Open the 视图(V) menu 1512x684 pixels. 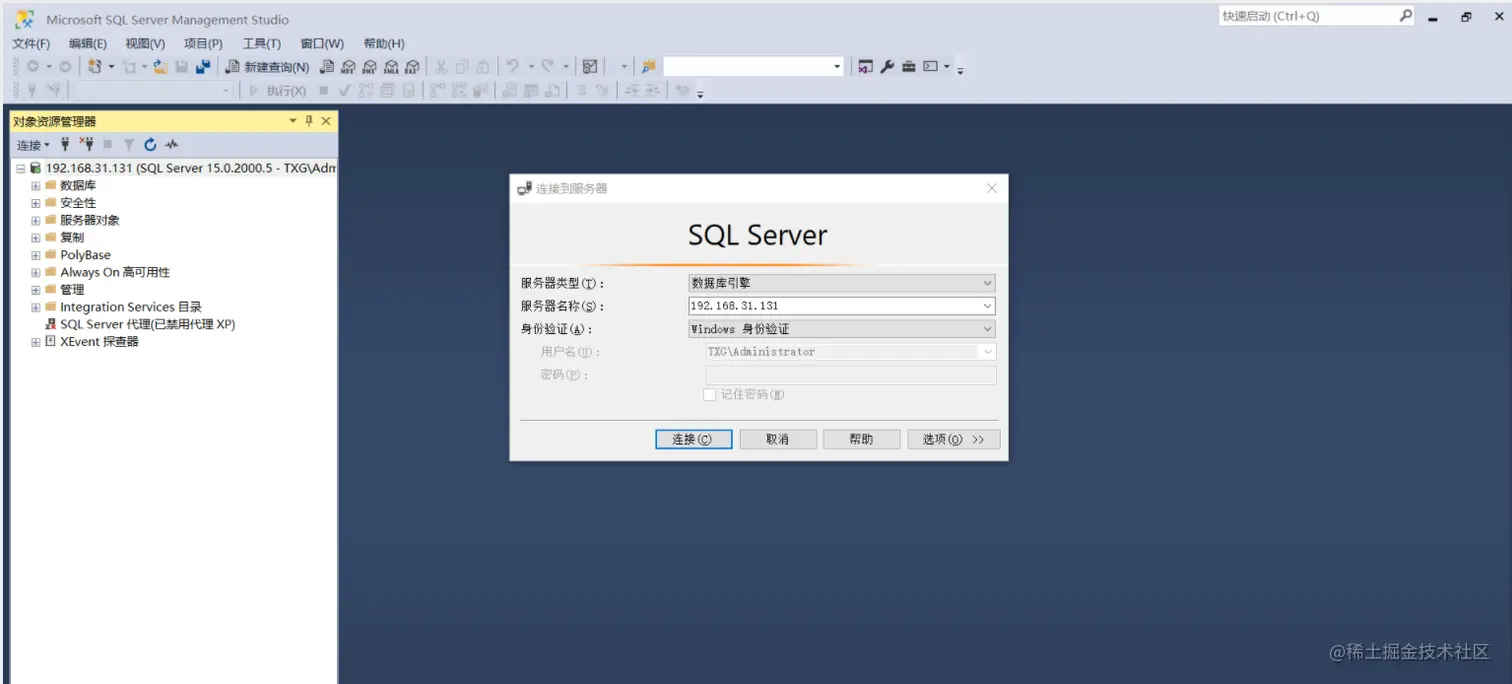tap(145, 44)
